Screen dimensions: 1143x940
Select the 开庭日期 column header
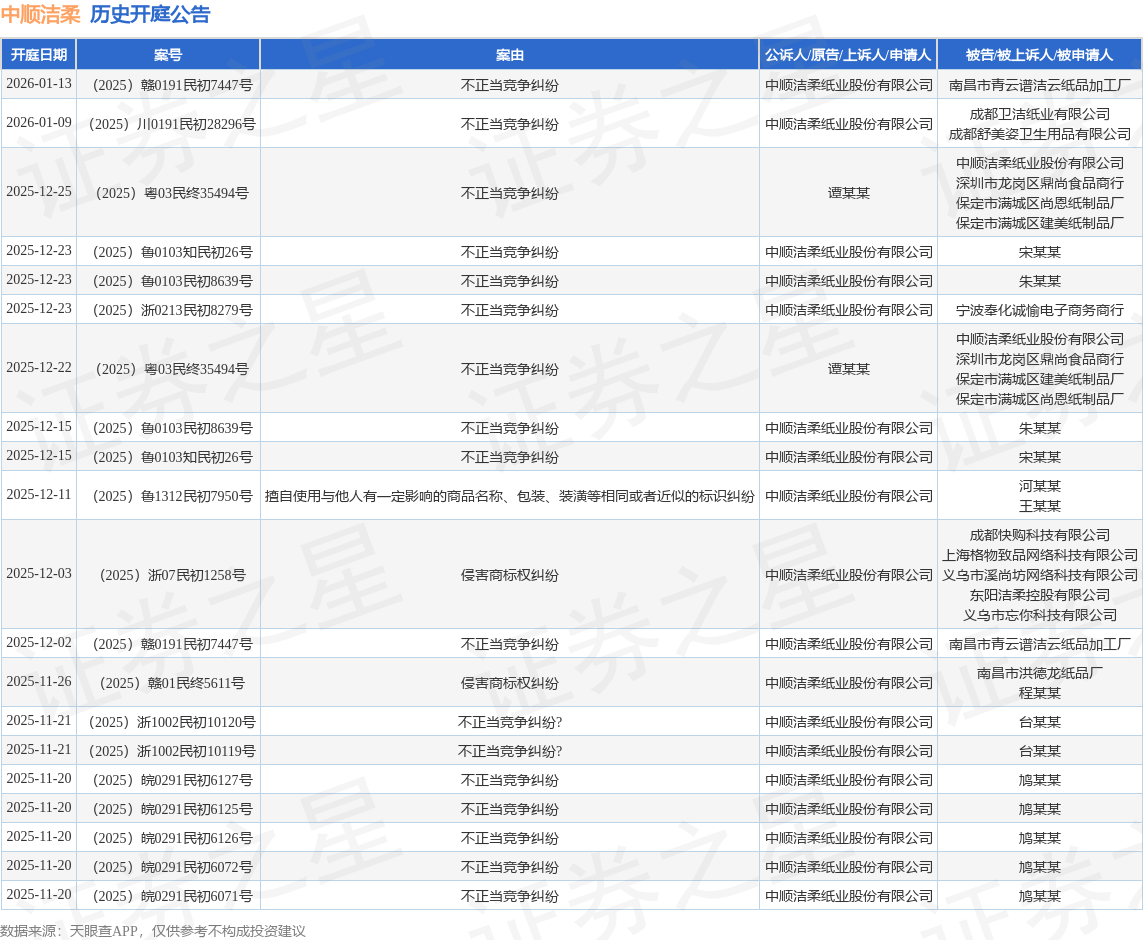39,55
